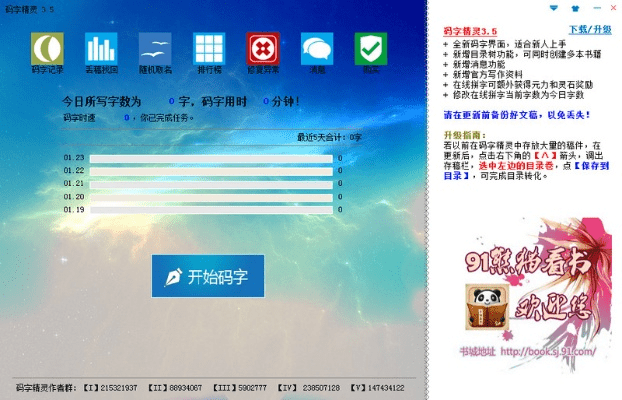
Task: Click author group number 147434122
Action: coord(386,388)
